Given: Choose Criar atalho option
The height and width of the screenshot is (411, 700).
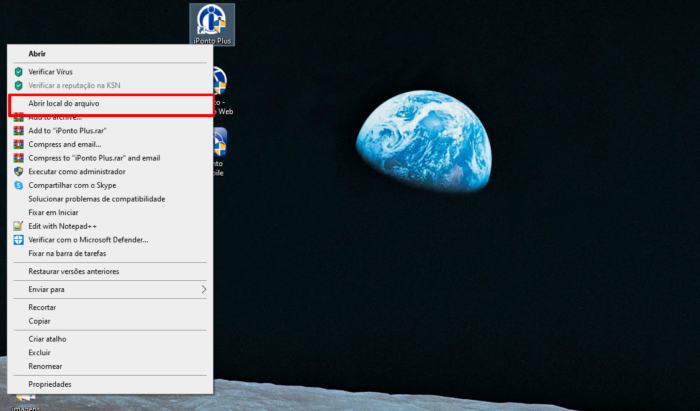Looking at the screenshot, I should click(x=46, y=339).
